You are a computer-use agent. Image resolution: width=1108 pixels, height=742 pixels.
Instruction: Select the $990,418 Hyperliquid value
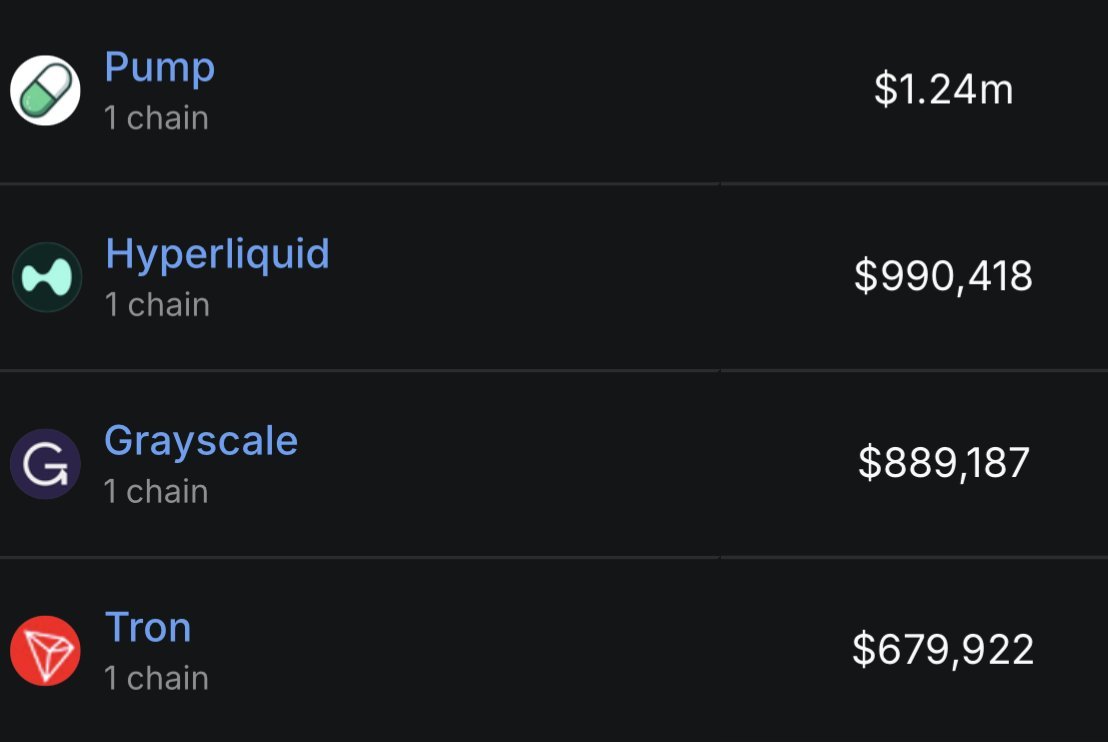943,276
